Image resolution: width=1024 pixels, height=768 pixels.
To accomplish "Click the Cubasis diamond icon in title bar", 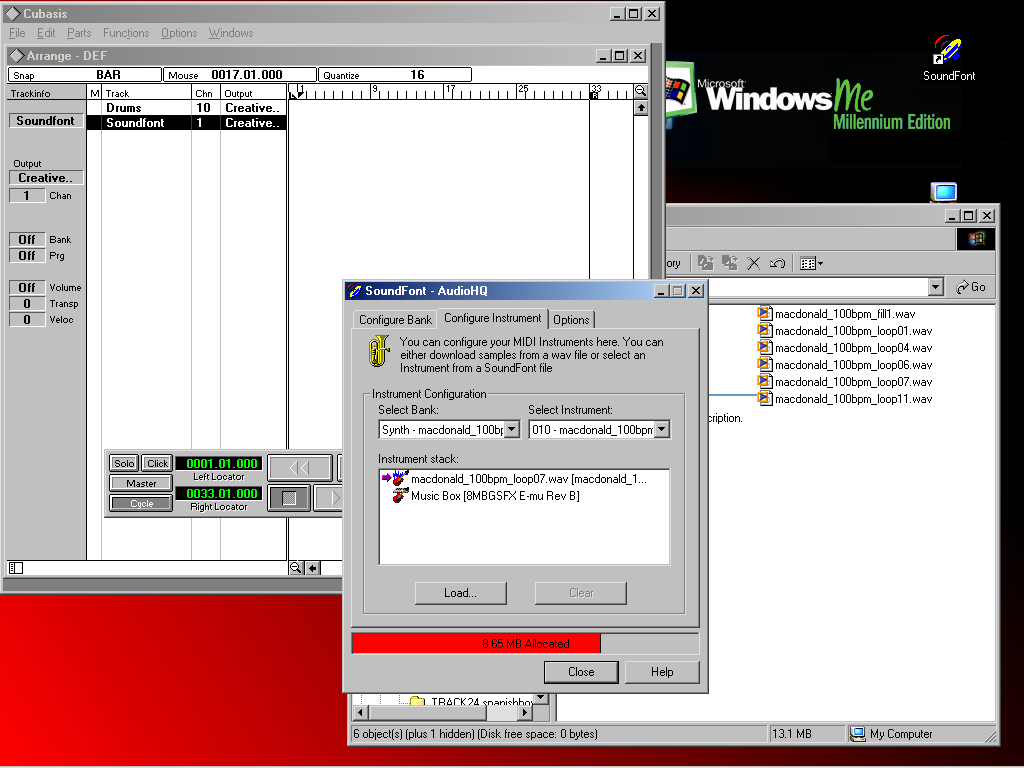I will tap(12, 13).
